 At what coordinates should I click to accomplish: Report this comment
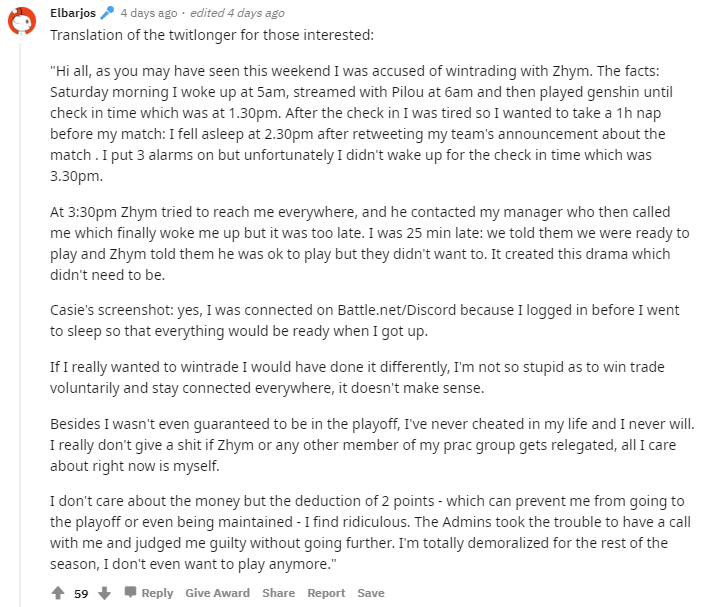[326, 593]
